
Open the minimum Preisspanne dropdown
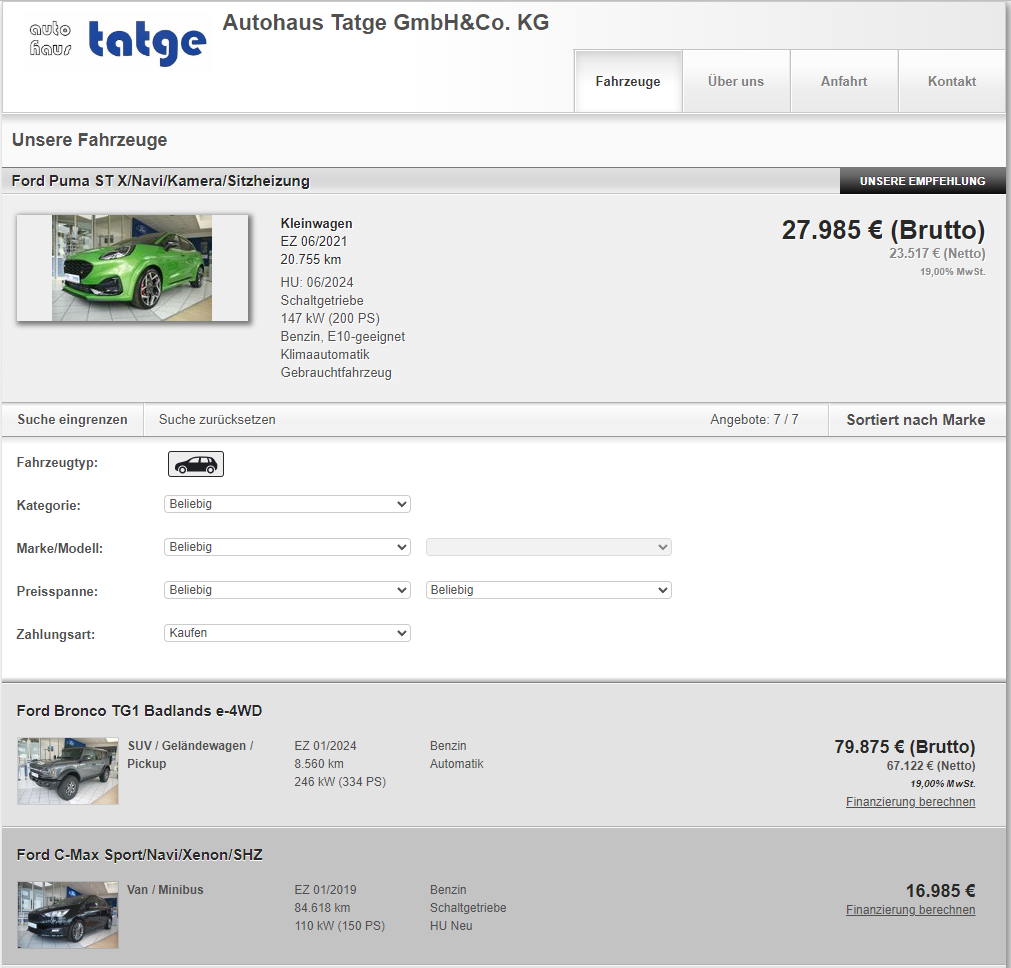point(287,591)
